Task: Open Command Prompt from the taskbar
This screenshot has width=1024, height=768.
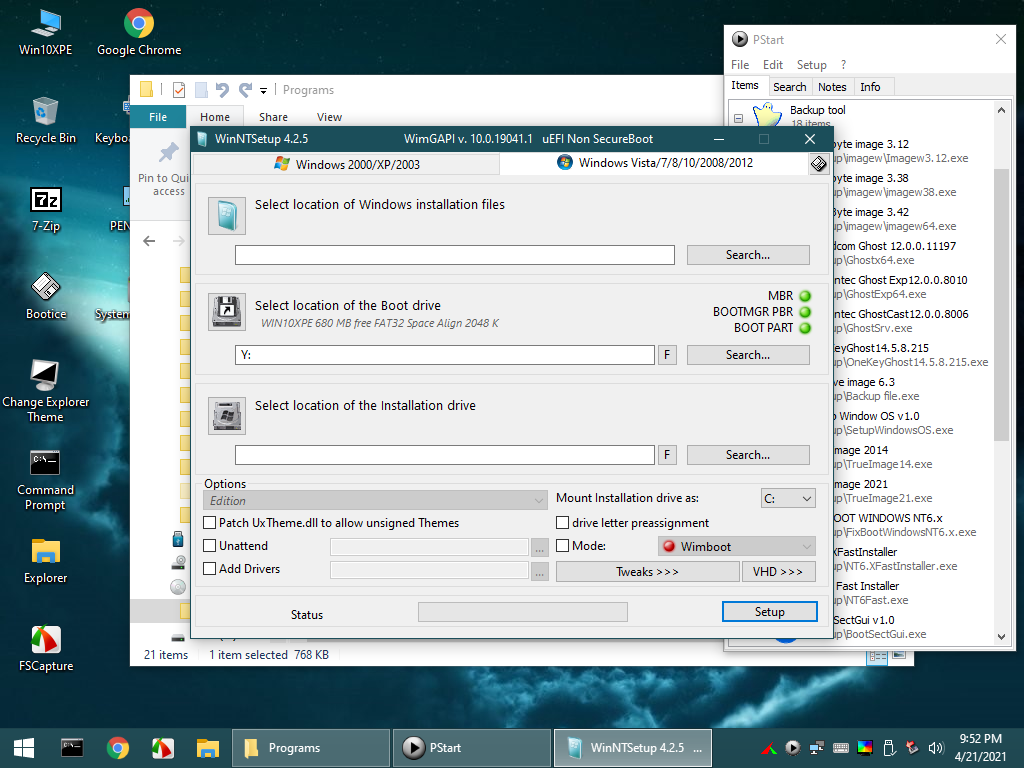Action: click(x=72, y=748)
